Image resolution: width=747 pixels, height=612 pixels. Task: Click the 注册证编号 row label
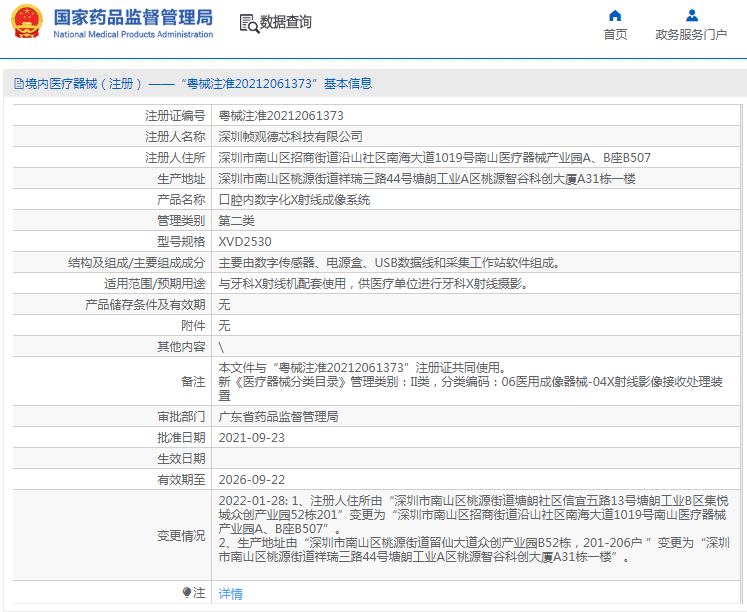pyautogui.click(x=175, y=116)
